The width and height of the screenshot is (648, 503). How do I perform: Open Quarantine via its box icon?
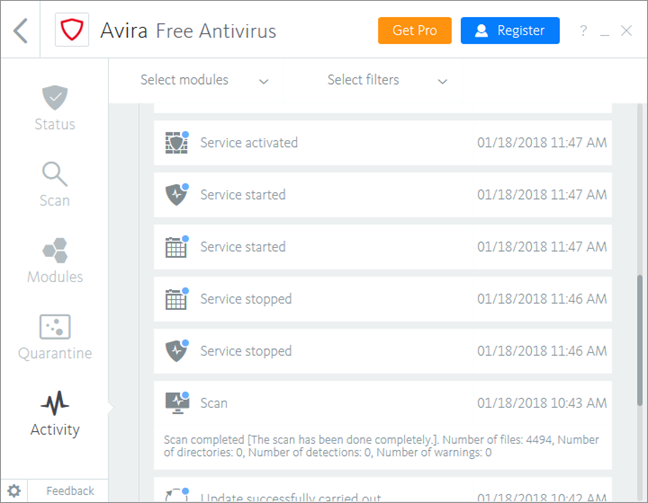(x=55, y=327)
